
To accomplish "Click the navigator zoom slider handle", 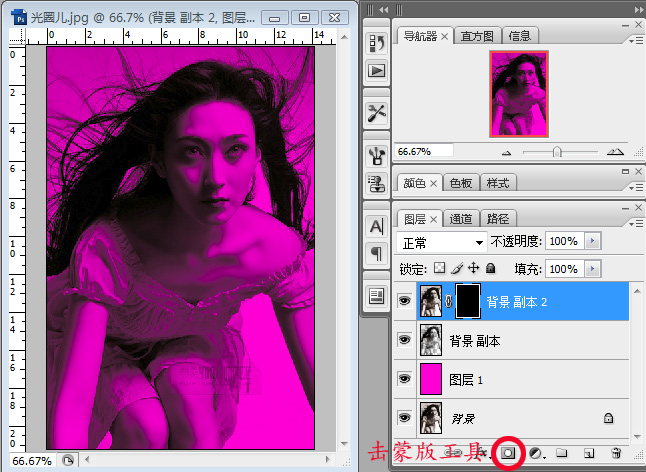I will pos(557,152).
